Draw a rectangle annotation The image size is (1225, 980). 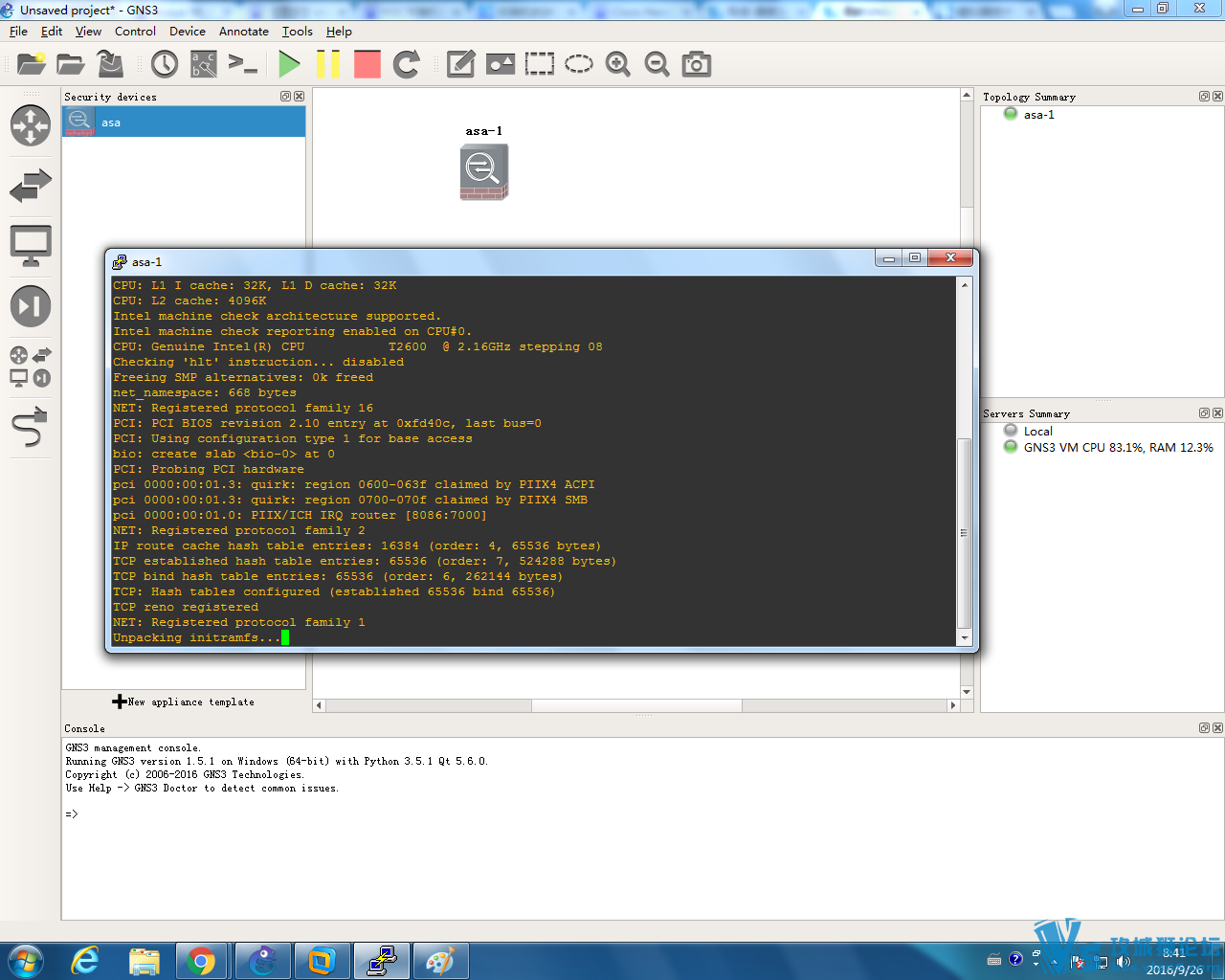pos(540,64)
